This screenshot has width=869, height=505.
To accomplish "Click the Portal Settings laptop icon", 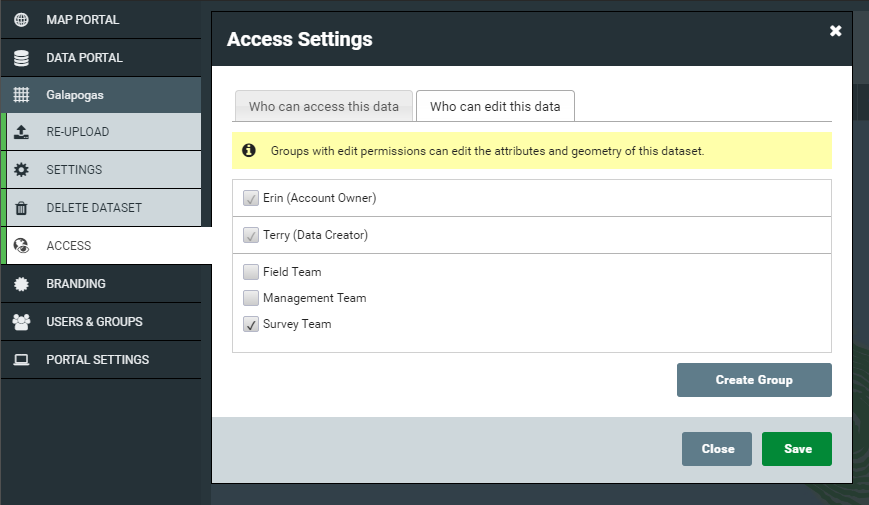I will tap(21, 360).
